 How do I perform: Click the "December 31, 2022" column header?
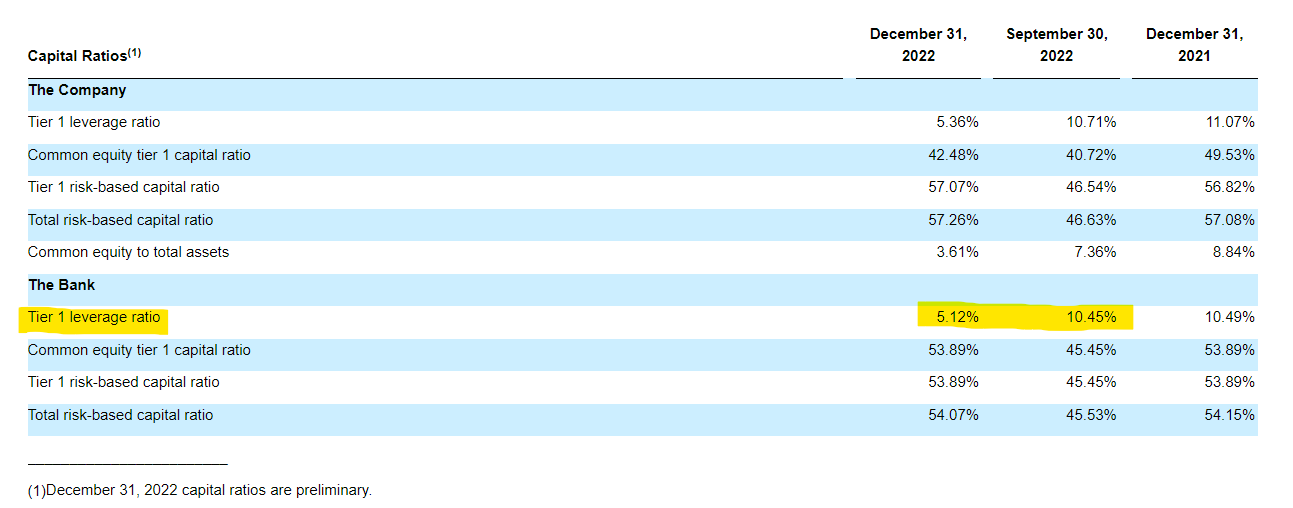click(x=918, y=45)
